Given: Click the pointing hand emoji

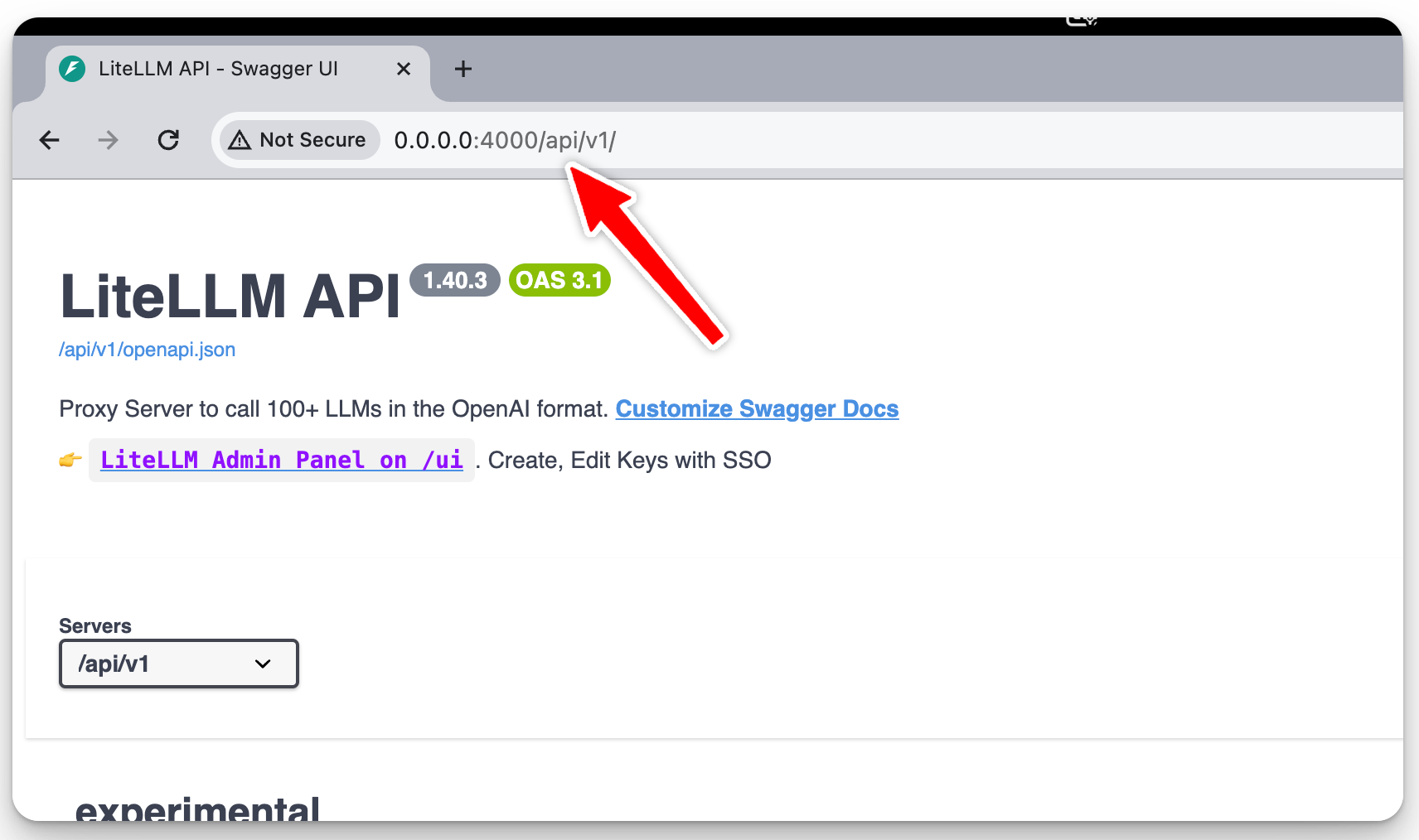Looking at the screenshot, I should click(x=70, y=460).
